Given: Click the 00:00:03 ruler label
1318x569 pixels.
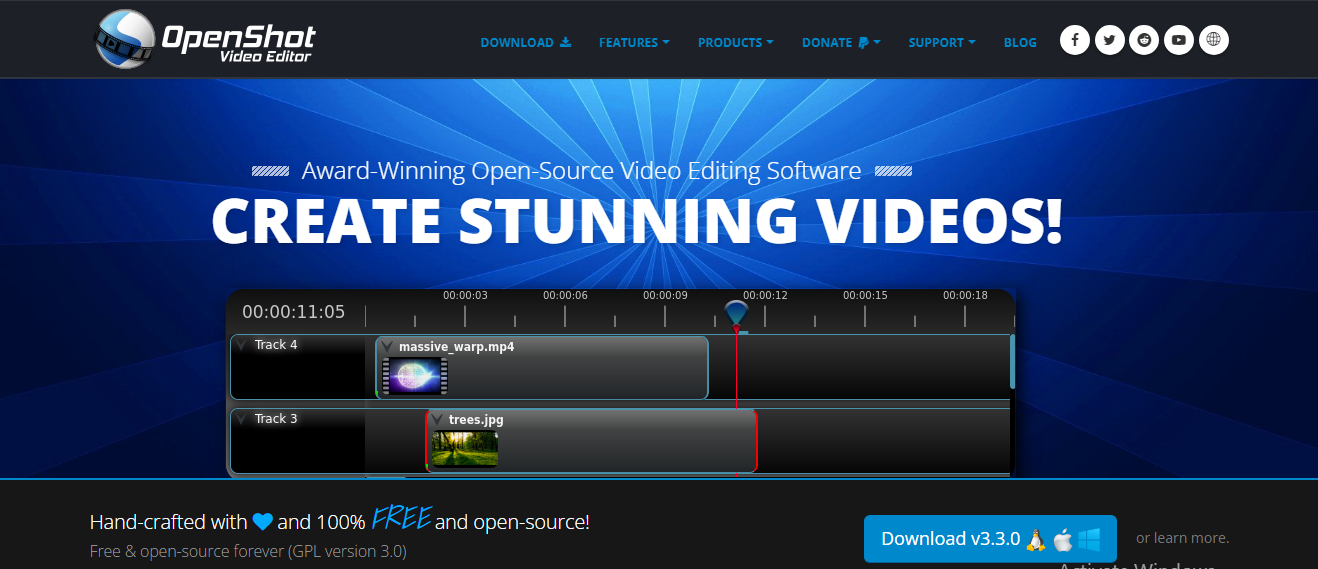Looking at the screenshot, I should coord(465,296).
